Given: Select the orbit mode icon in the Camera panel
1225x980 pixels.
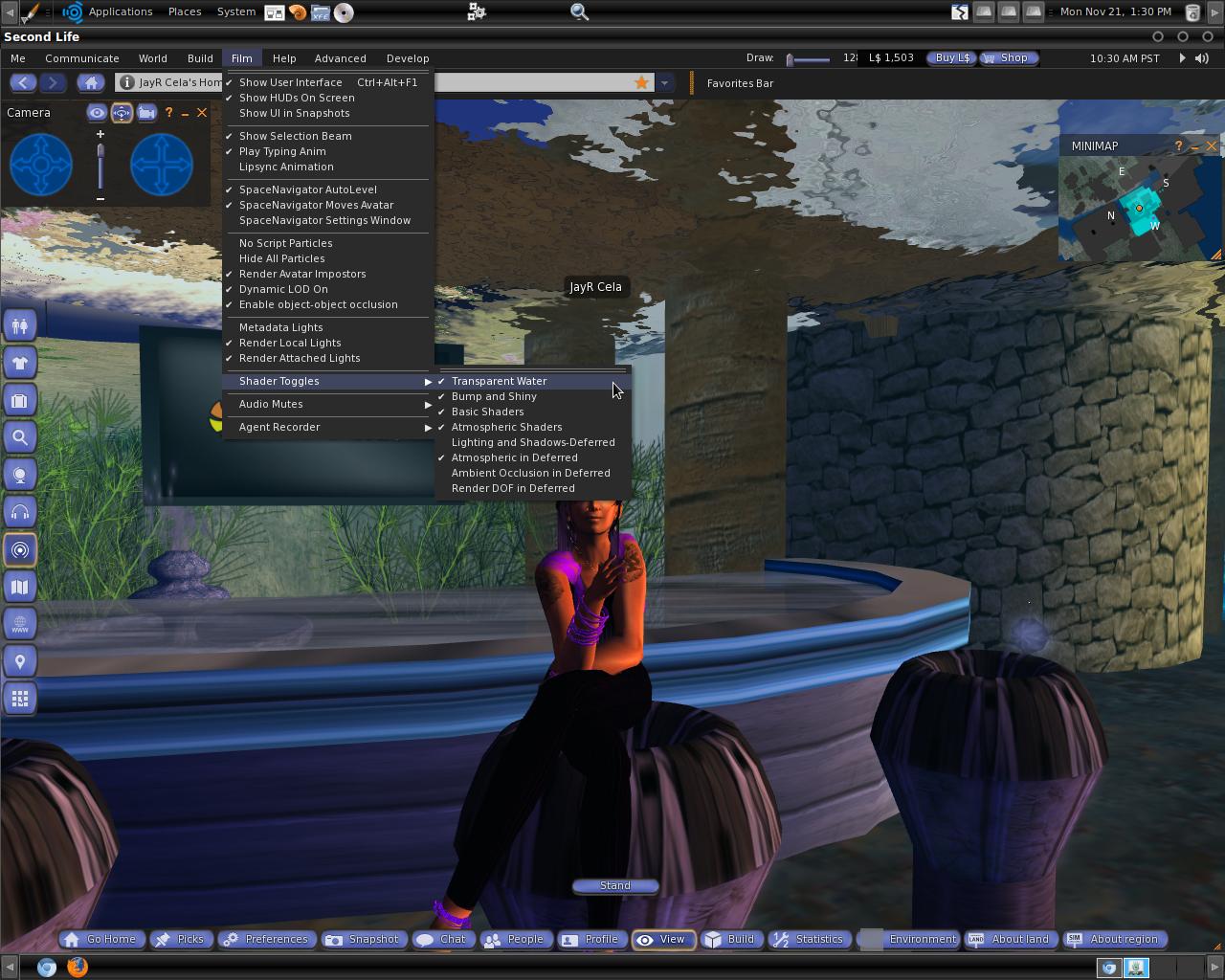Looking at the screenshot, I should click(122, 112).
